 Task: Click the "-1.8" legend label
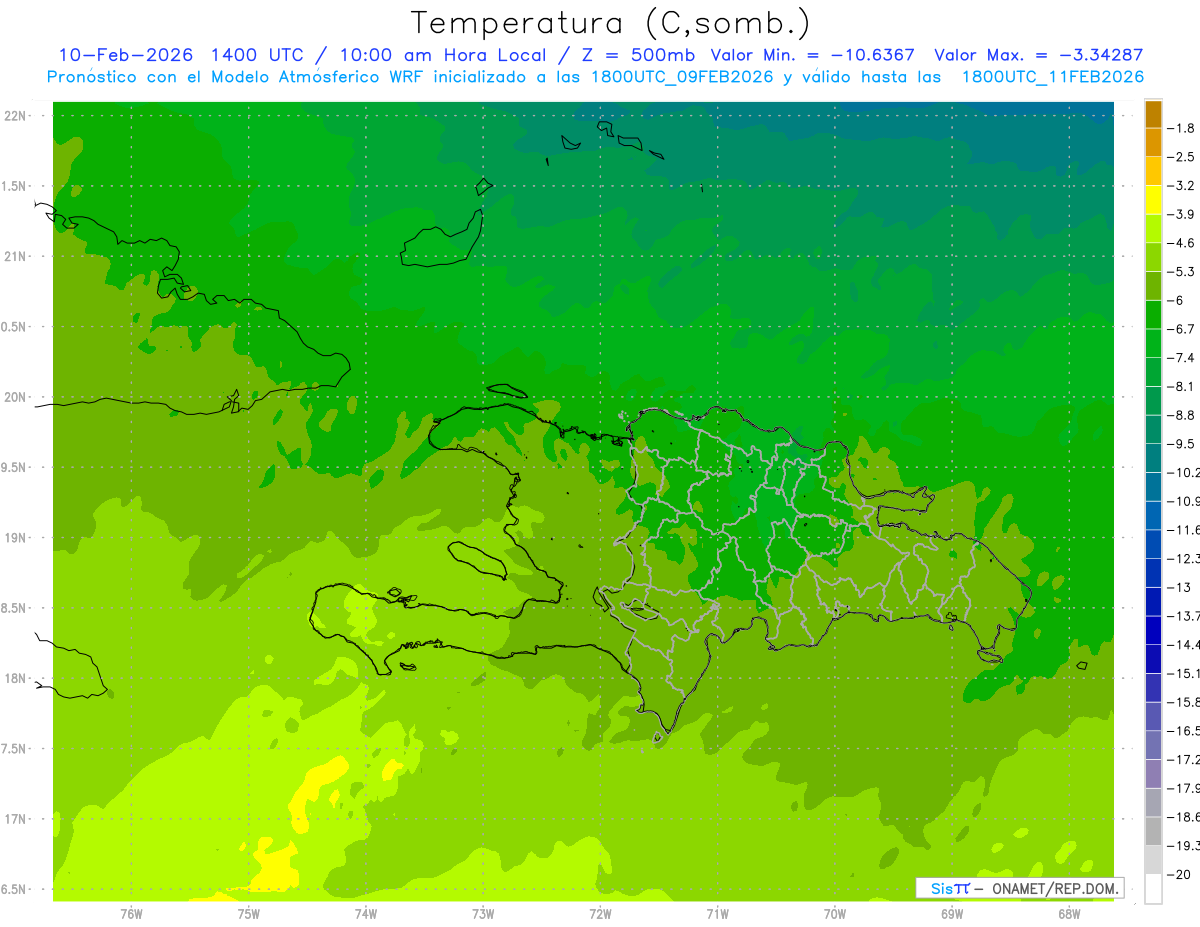click(x=1180, y=129)
